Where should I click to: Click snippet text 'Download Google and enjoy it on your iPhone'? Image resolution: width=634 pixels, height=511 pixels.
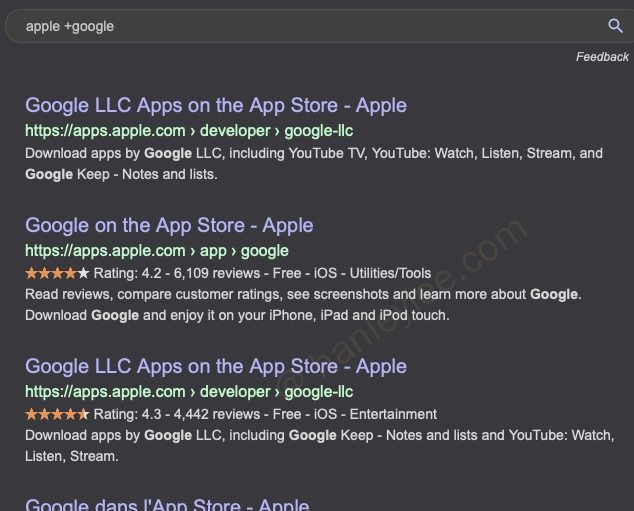[x=171, y=316]
